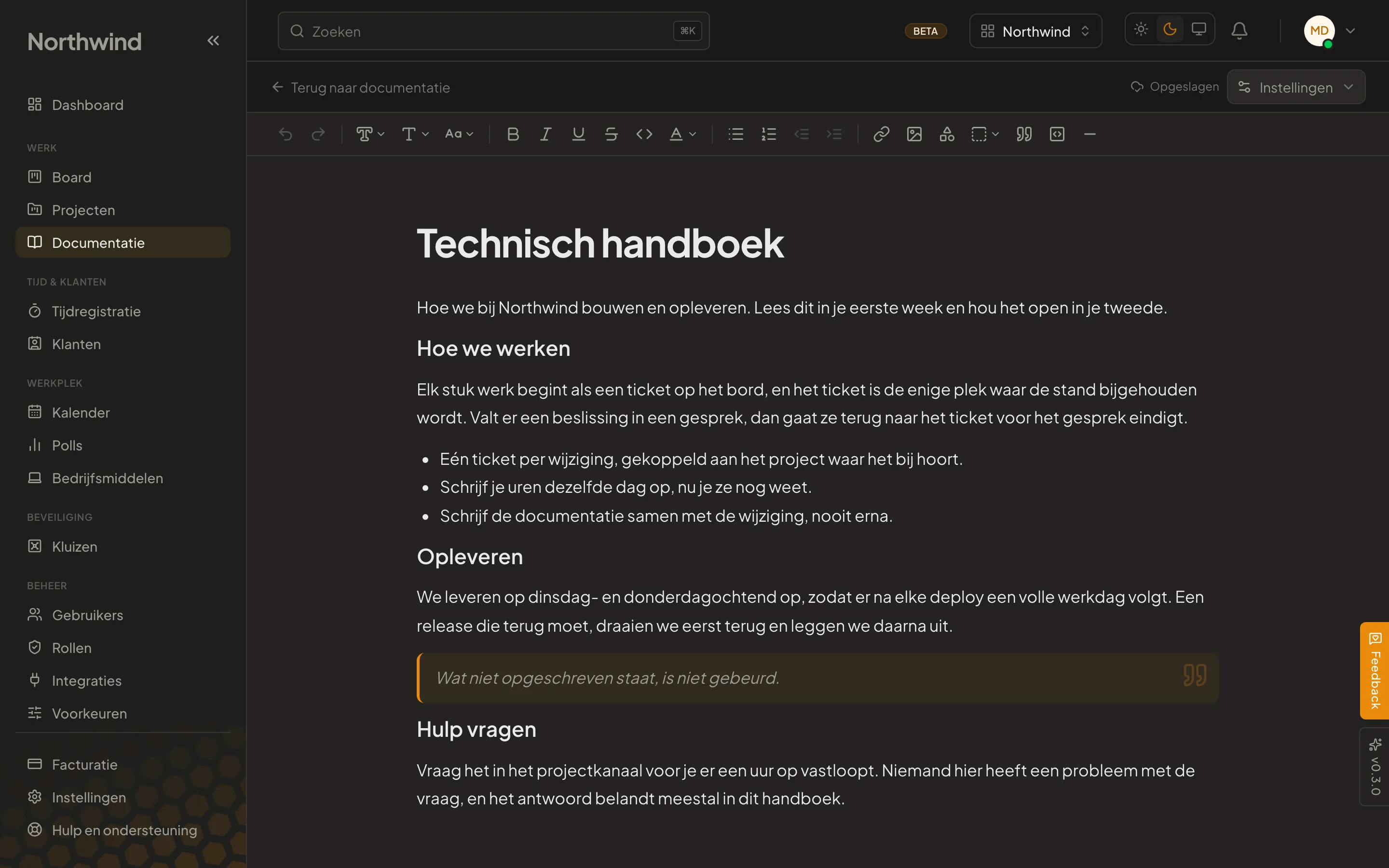This screenshot has width=1389, height=868.
Task: Insert a hyperlink
Action: (881, 135)
